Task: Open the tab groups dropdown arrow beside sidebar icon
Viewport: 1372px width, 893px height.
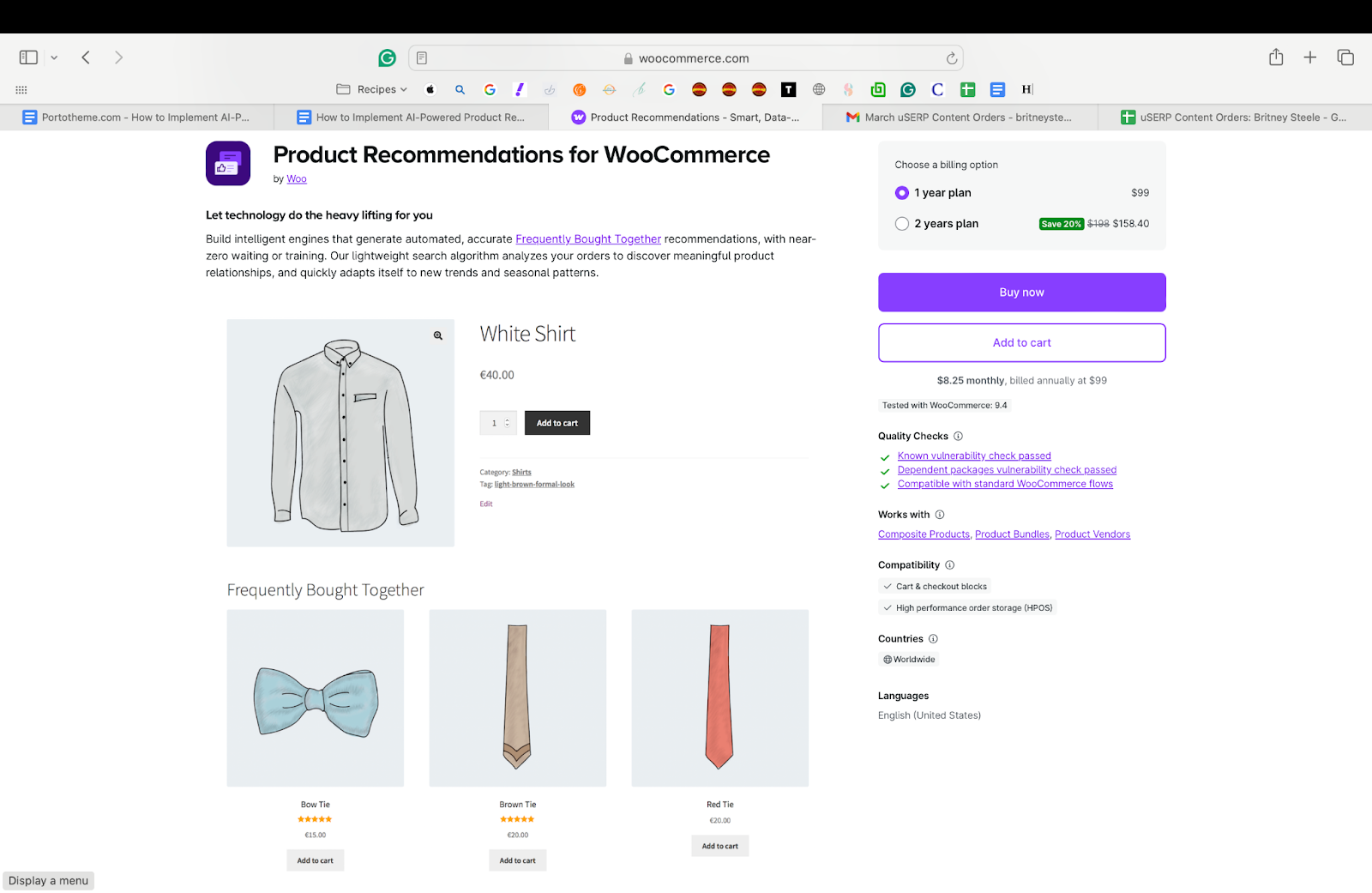Action: tap(54, 57)
